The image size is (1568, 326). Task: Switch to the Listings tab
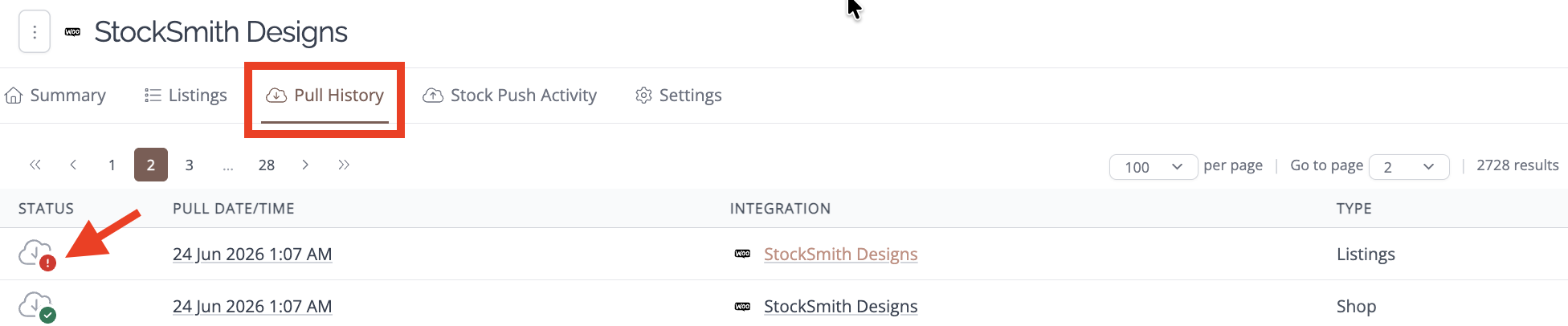pos(186,96)
